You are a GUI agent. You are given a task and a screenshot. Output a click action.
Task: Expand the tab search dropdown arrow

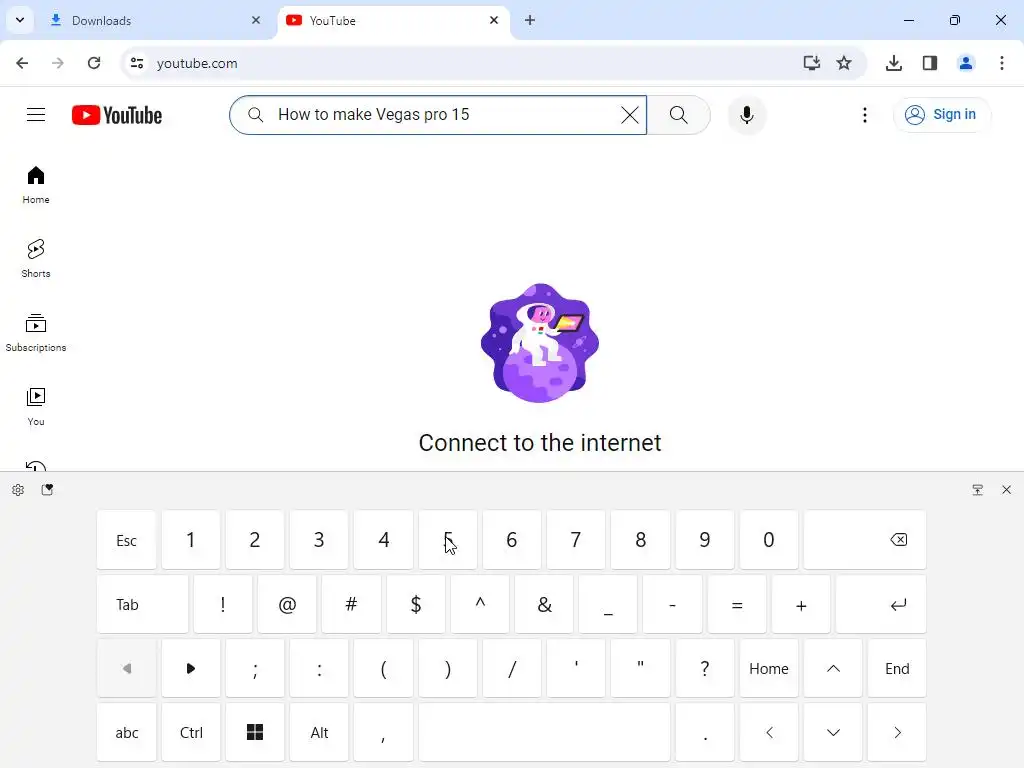click(20, 20)
